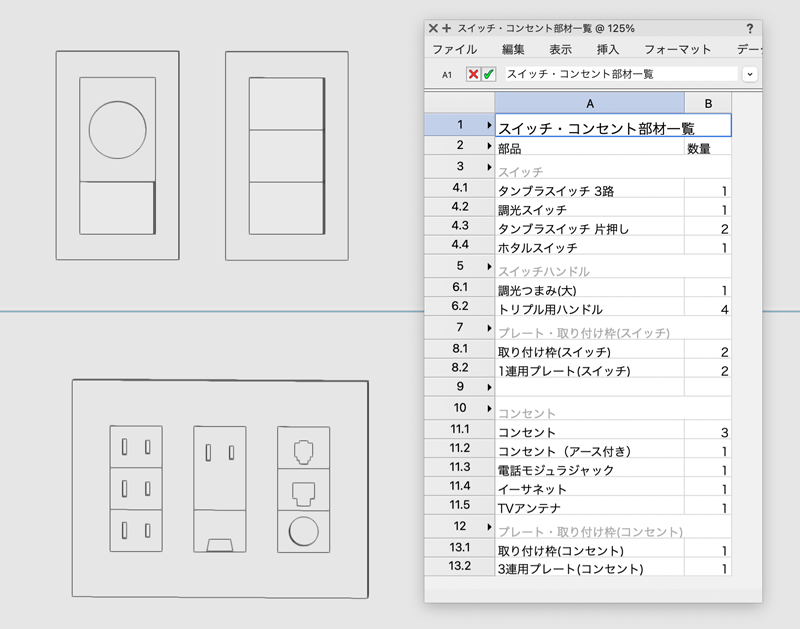The width and height of the screenshot is (800, 629).
Task: Select the イーサネット cell
Action: click(x=589, y=487)
